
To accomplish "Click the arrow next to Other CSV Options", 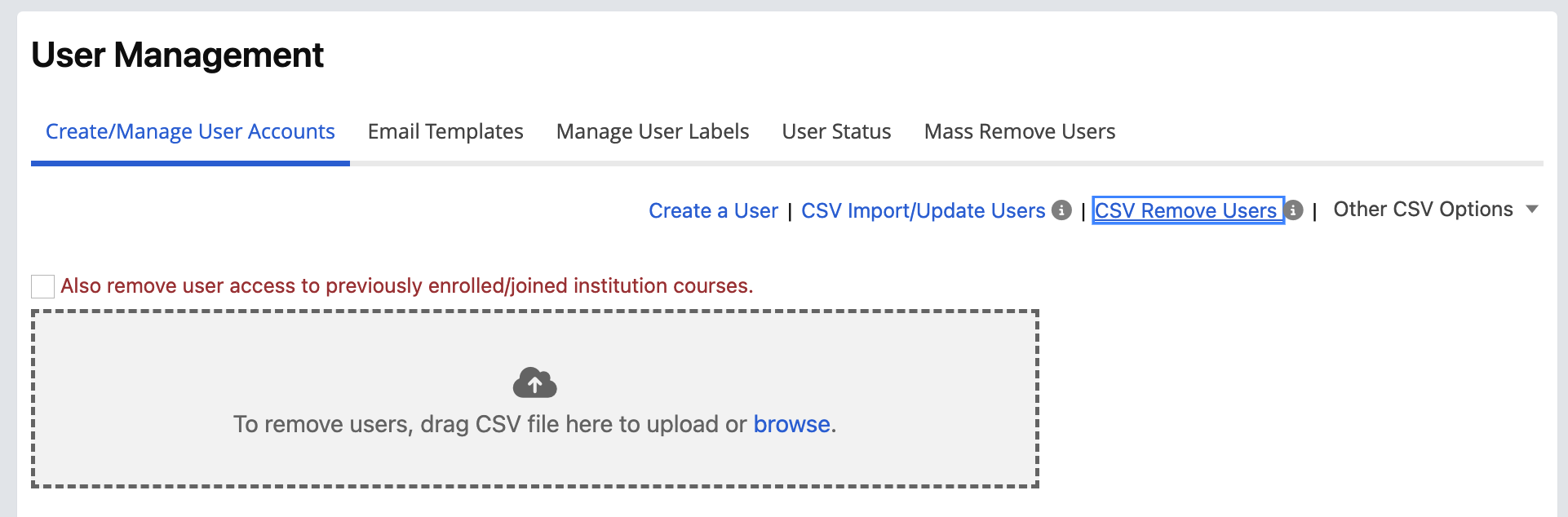I will (1532, 210).
